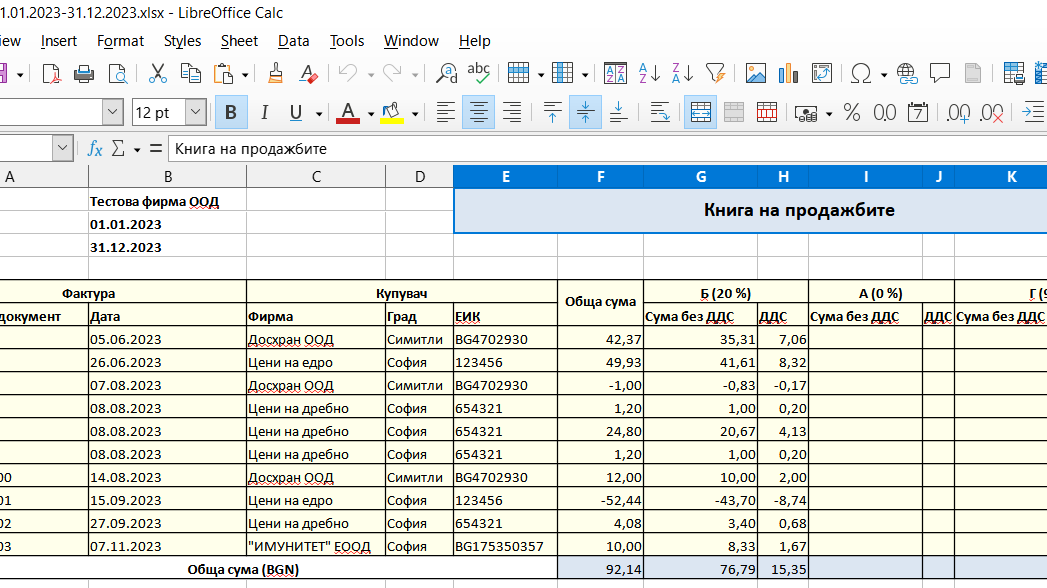Activate the Clone Formatting paintbrush
Screen dimensions: 1047x588
[275, 73]
